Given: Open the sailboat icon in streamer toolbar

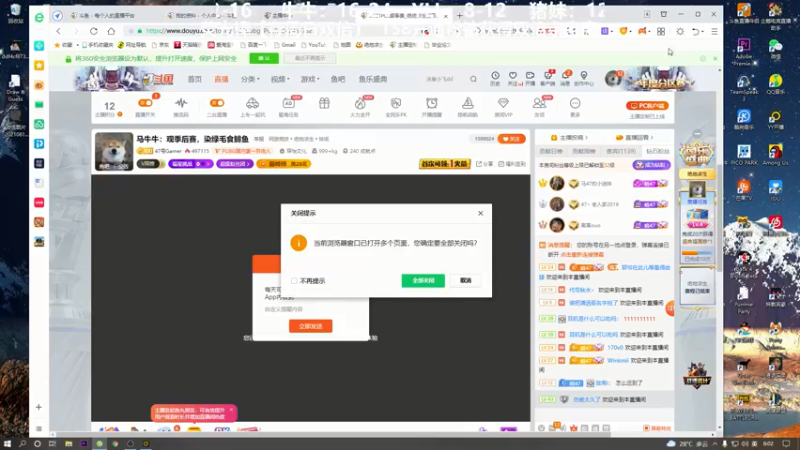Looking at the screenshot, I should pyautogui.click(x=467, y=103).
